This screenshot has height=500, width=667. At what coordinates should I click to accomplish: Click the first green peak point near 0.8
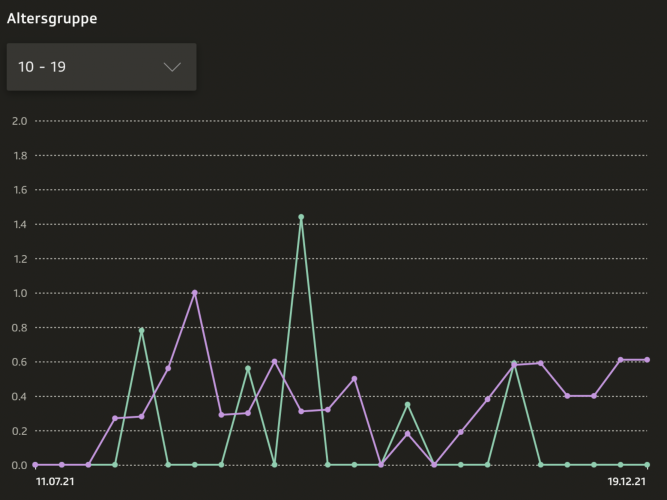pos(142,330)
